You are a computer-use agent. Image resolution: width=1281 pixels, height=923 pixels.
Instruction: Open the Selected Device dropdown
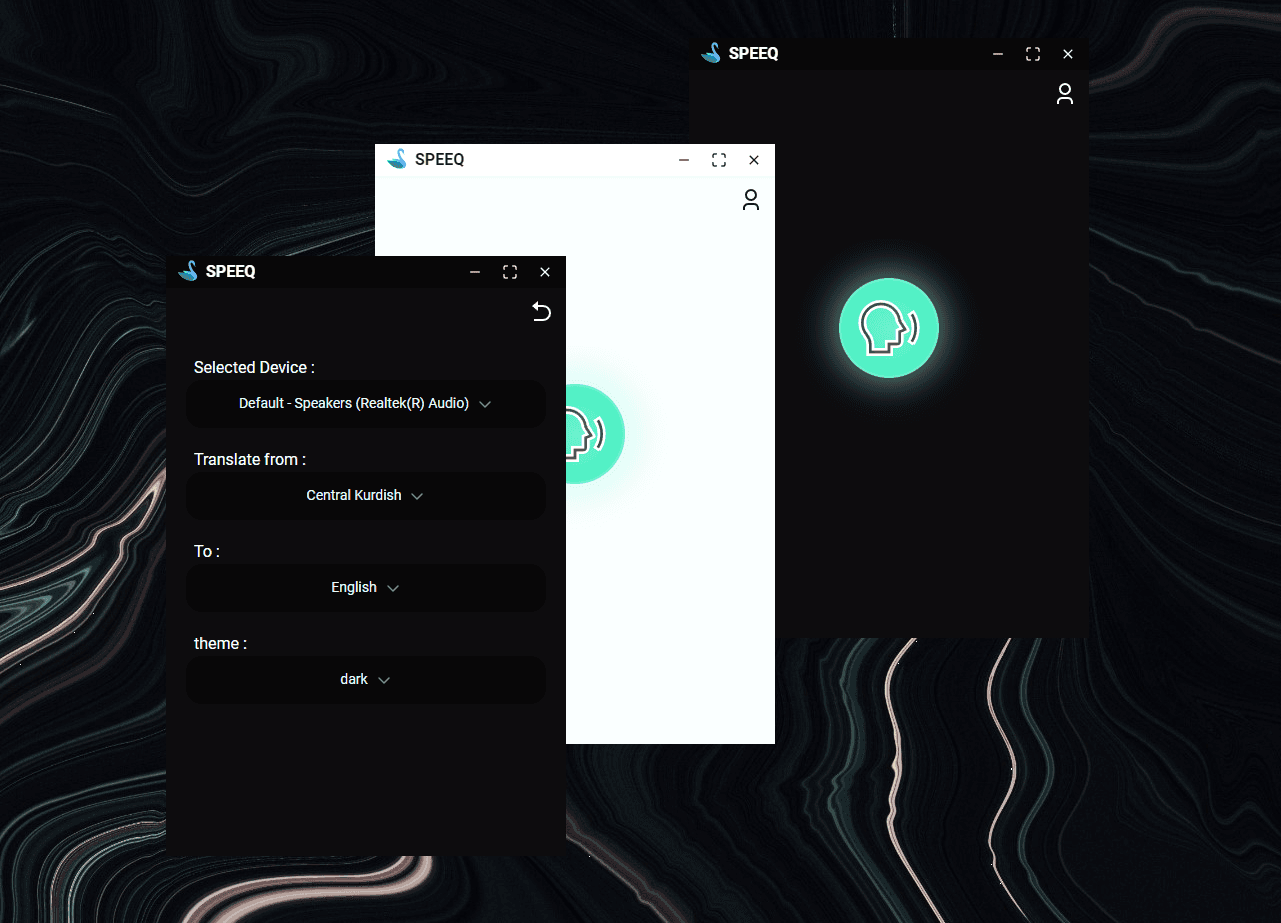[366, 404]
